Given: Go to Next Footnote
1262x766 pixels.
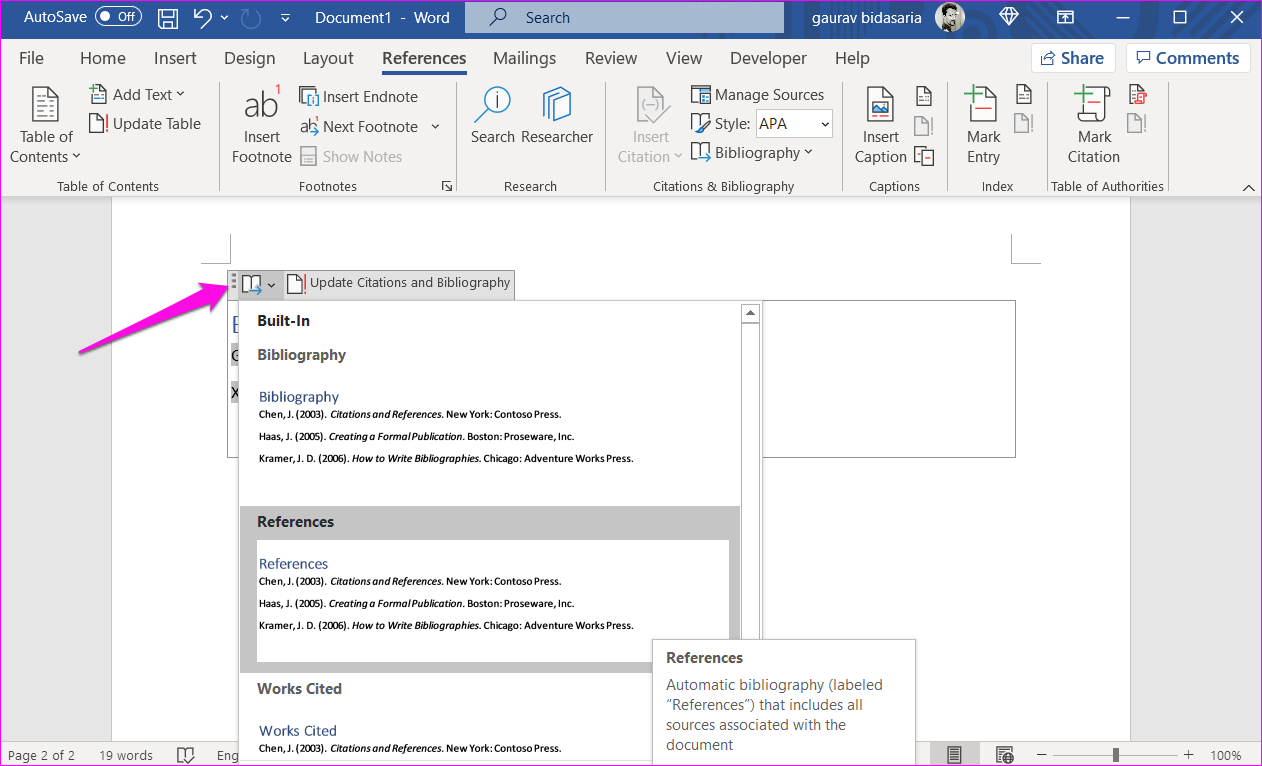Looking at the screenshot, I should (359, 127).
